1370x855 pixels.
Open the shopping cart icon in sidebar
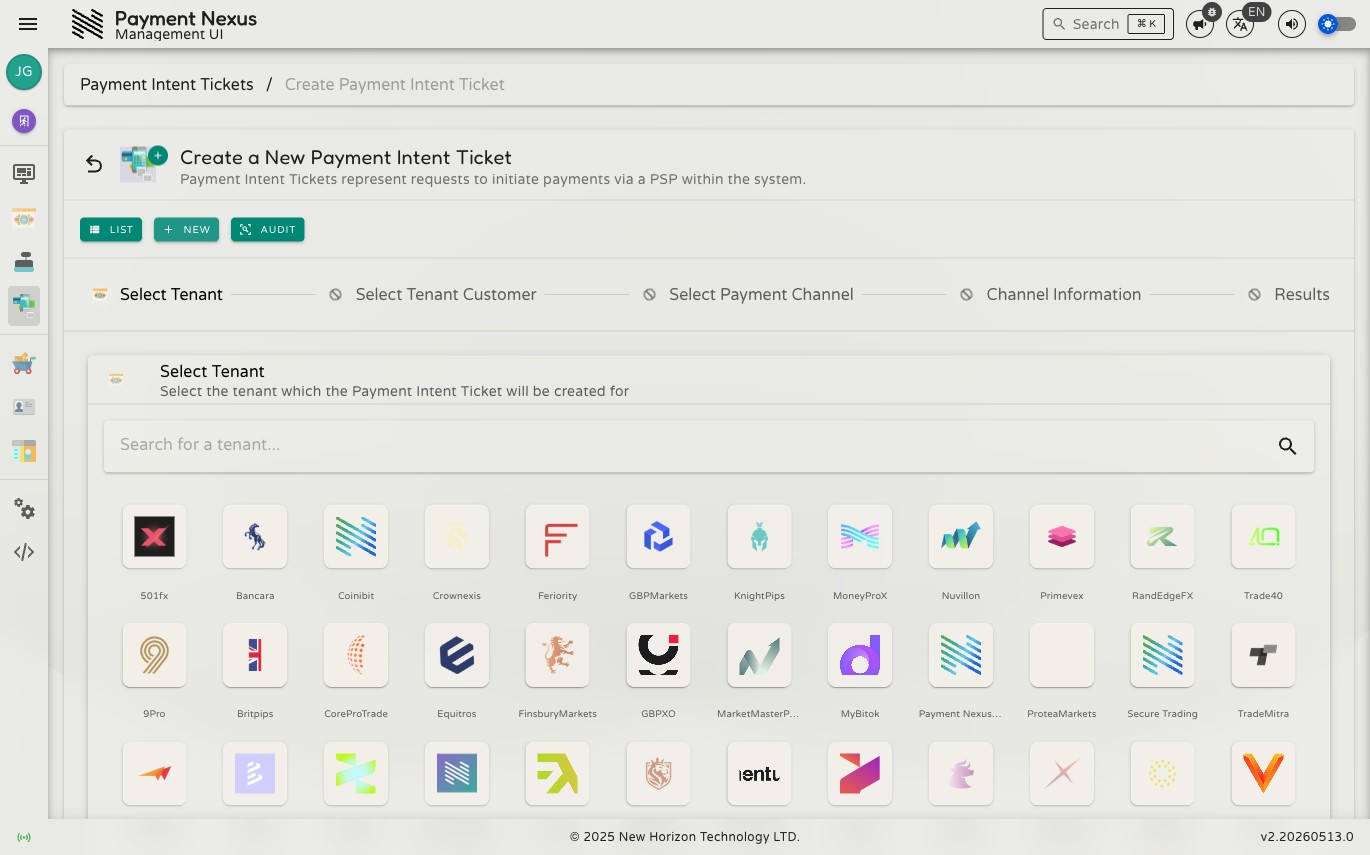24,364
